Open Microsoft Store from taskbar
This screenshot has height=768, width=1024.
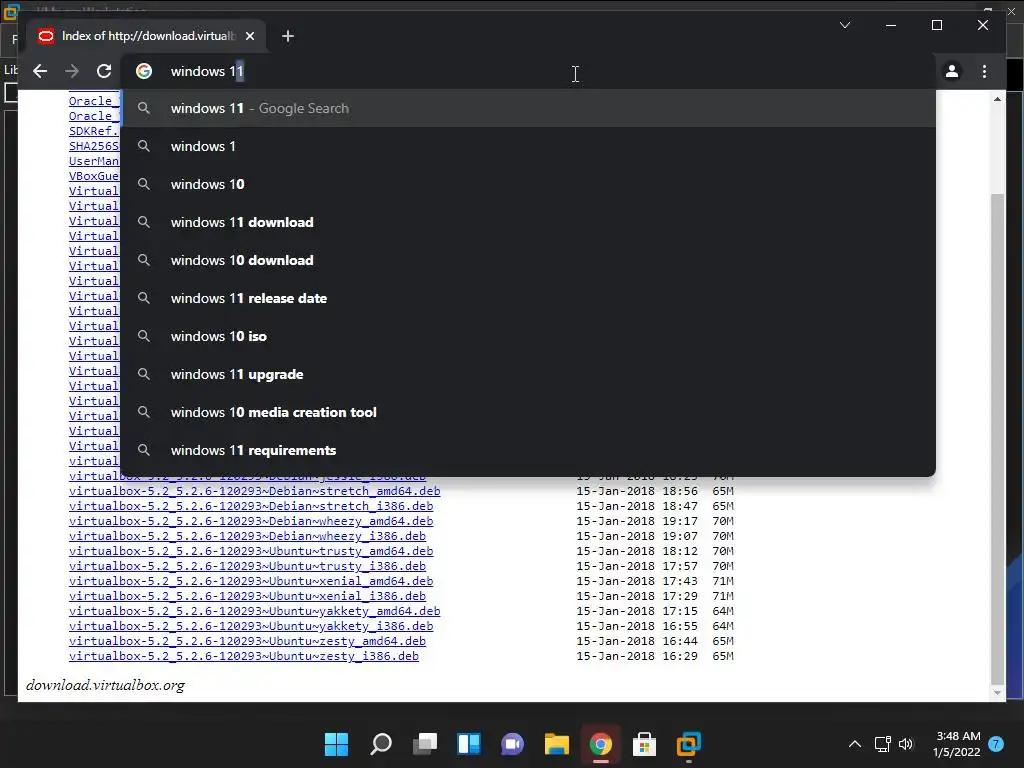click(645, 744)
